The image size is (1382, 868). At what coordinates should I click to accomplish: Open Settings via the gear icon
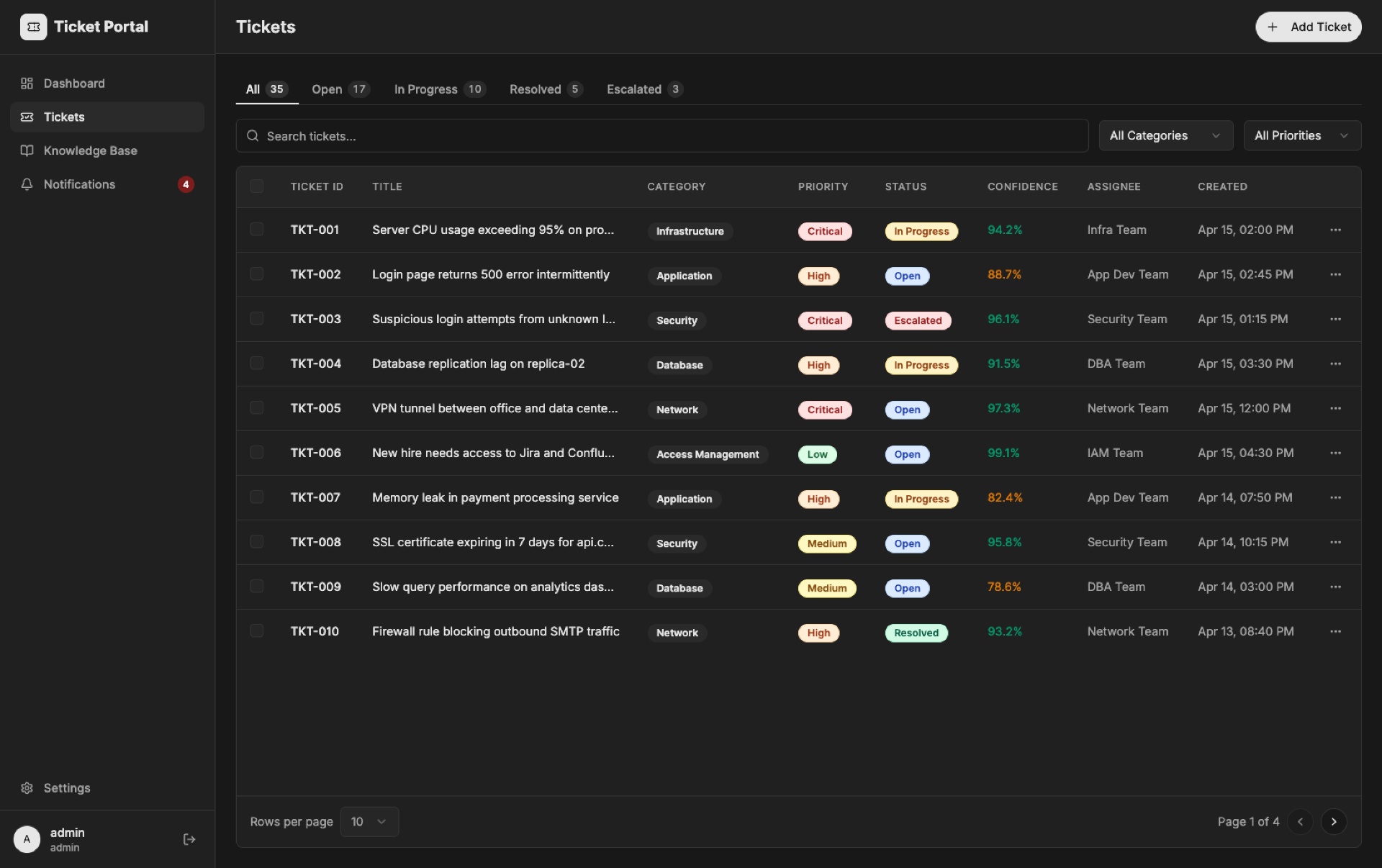pyautogui.click(x=27, y=788)
